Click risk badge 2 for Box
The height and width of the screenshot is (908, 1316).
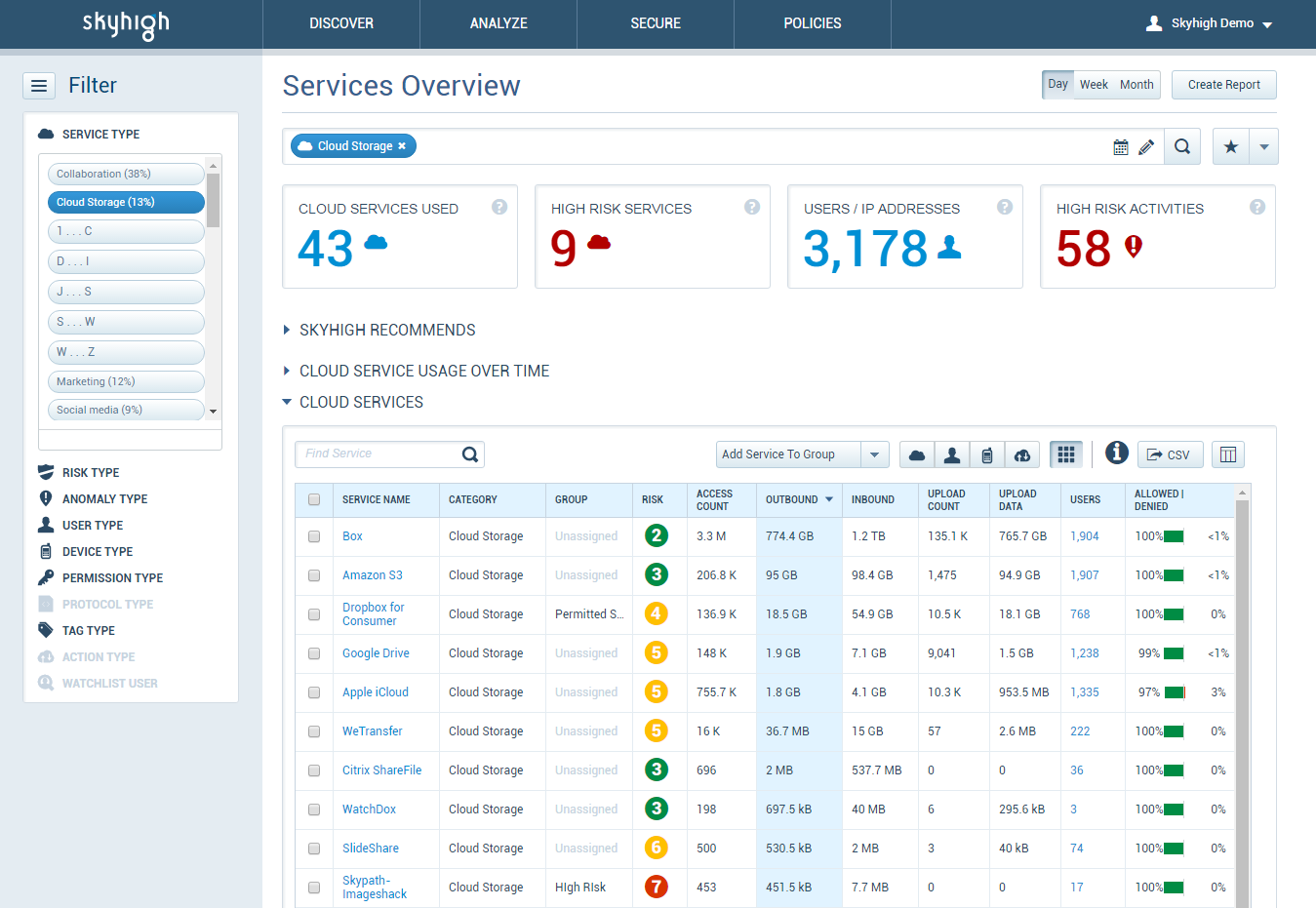tap(657, 535)
